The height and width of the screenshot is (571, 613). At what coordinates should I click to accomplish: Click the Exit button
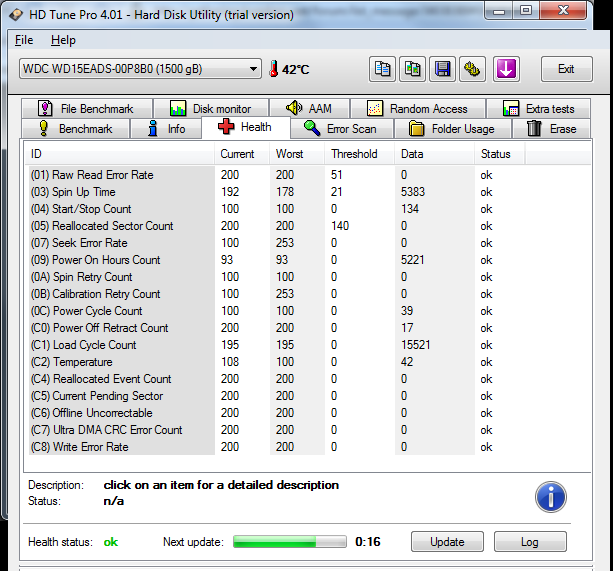(x=566, y=69)
